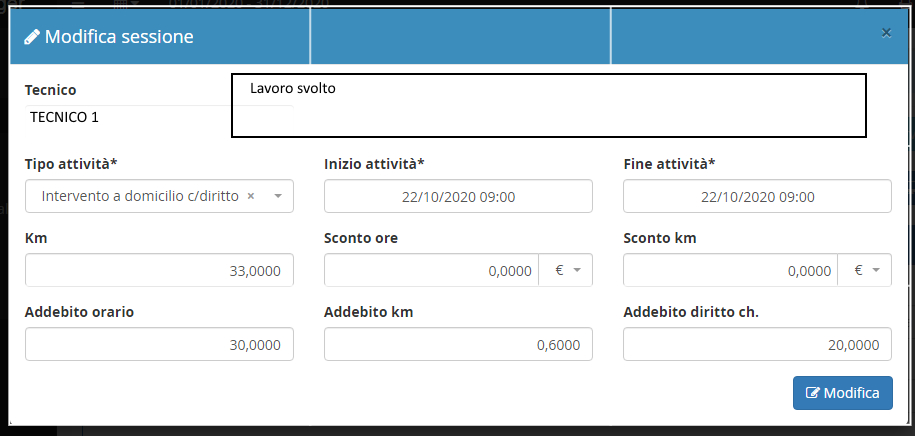
Task: Close the Modifica sessione dialog
Action: click(886, 33)
